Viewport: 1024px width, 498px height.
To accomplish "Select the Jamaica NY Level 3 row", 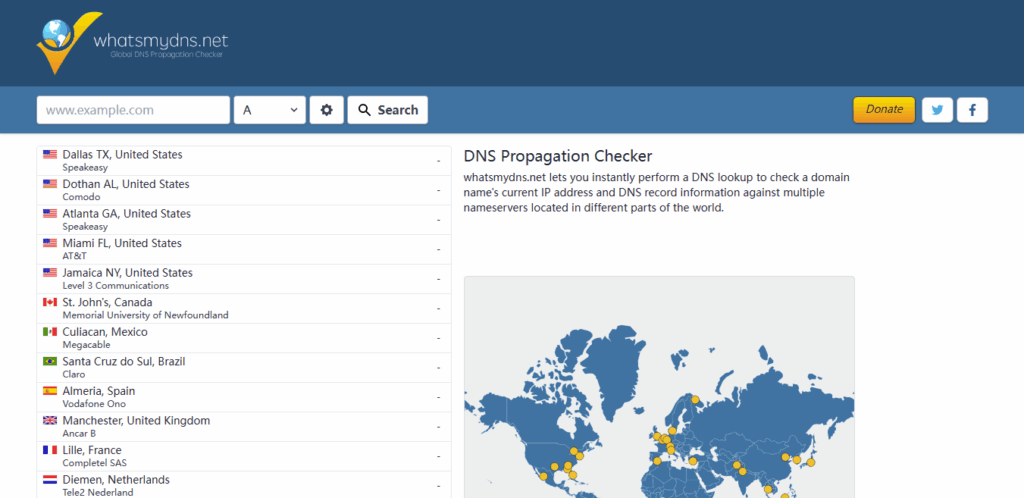I will 244,279.
